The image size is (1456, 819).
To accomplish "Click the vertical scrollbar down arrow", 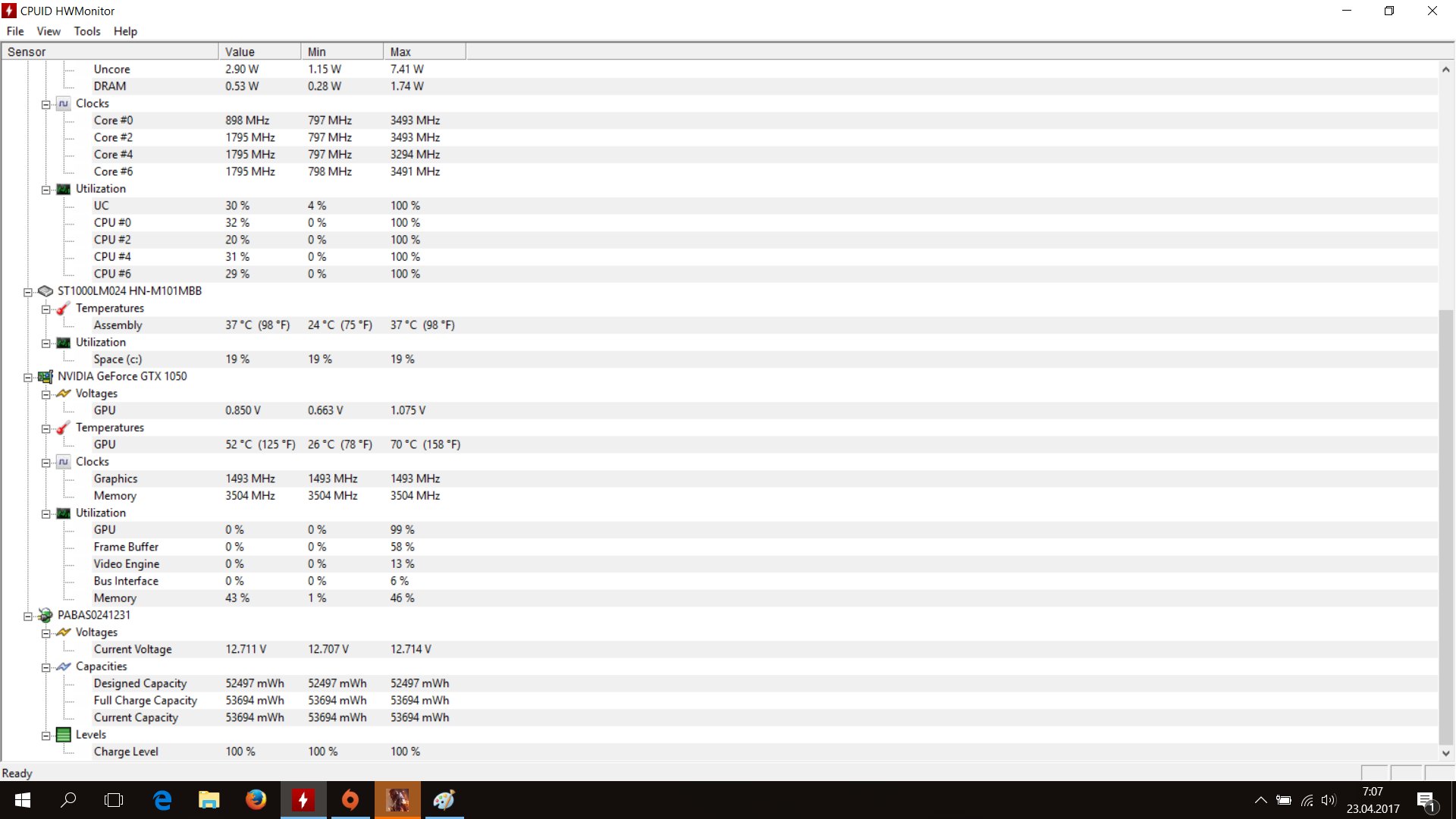I will tap(1446, 753).
